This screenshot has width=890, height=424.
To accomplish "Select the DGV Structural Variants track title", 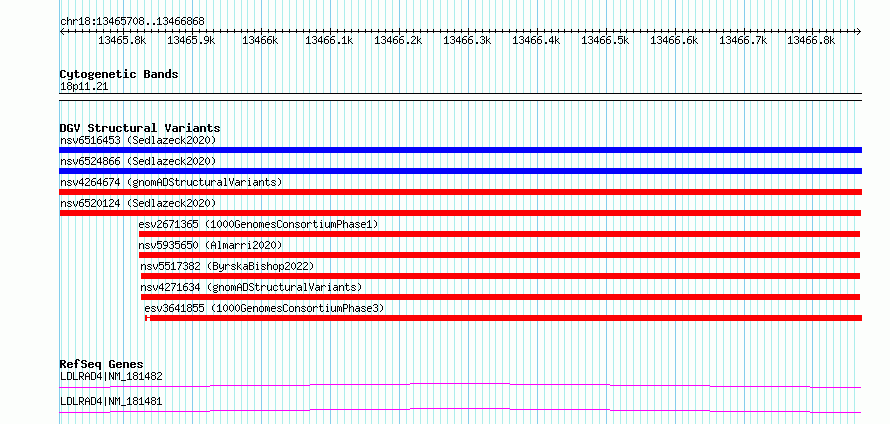I will coord(140,128).
